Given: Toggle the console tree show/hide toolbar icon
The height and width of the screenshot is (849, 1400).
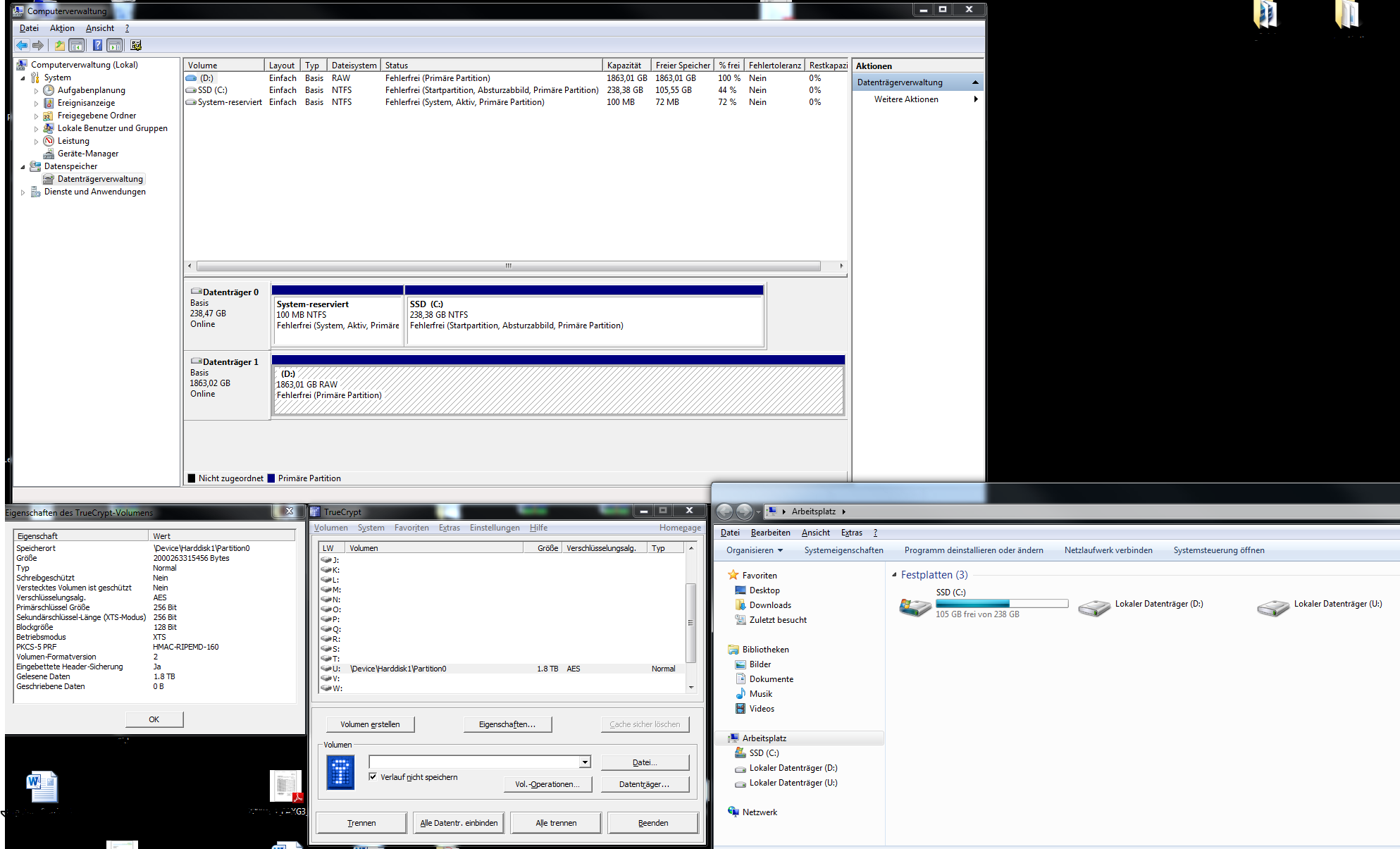Looking at the screenshot, I should 77,45.
